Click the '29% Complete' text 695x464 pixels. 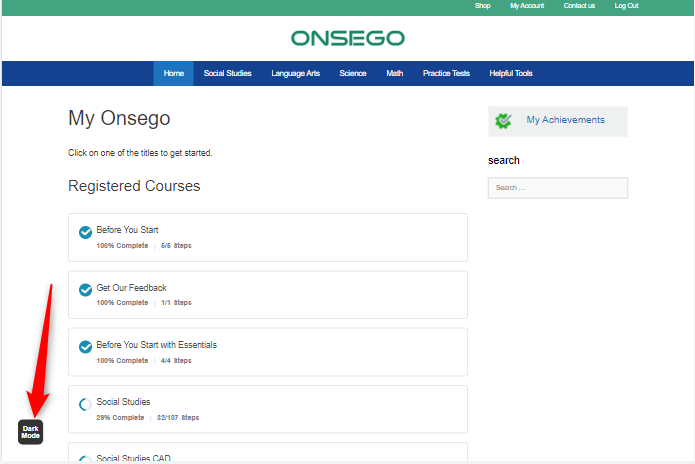[x=120, y=417]
